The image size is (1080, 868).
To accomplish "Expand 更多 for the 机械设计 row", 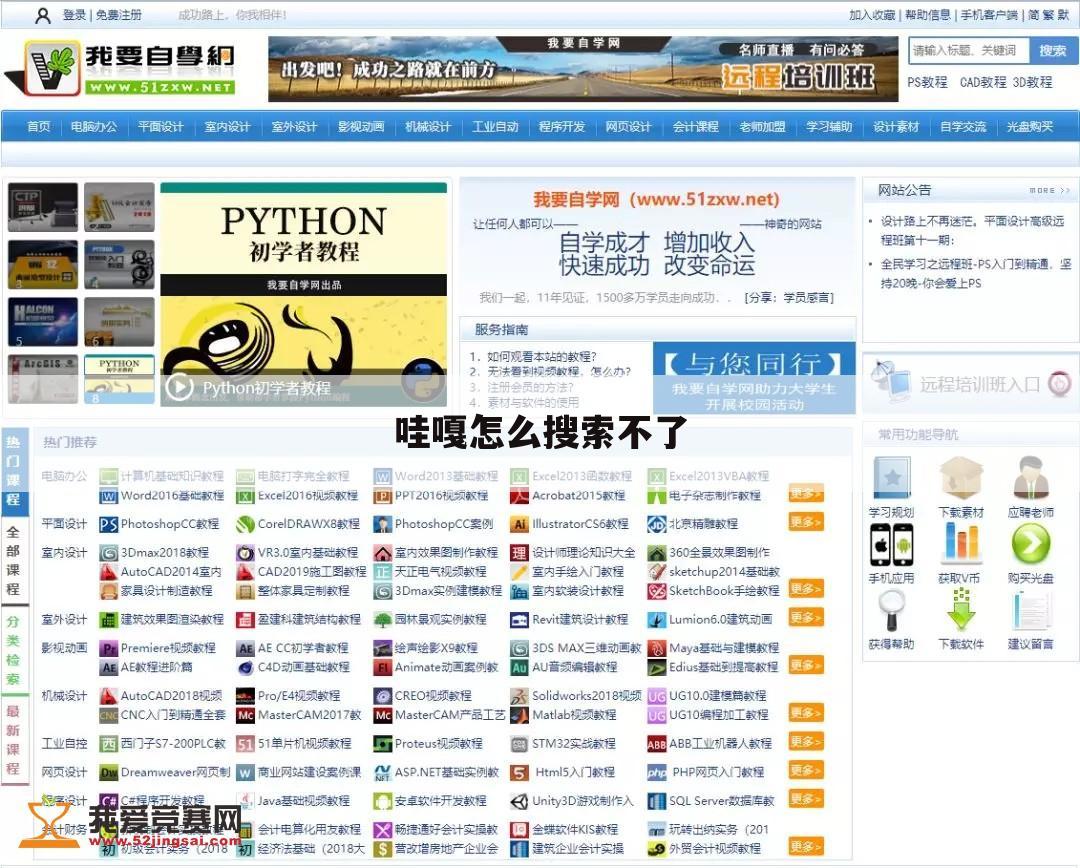I will point(806,713).
